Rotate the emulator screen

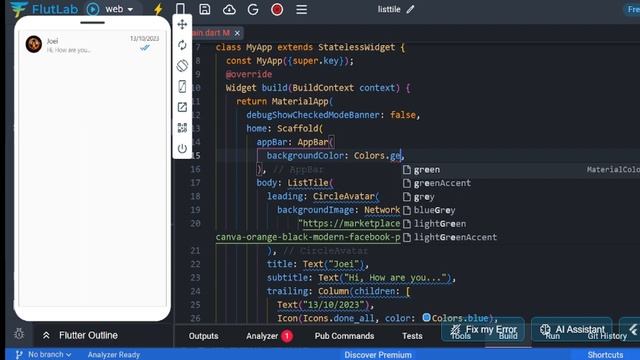point(182,65)
